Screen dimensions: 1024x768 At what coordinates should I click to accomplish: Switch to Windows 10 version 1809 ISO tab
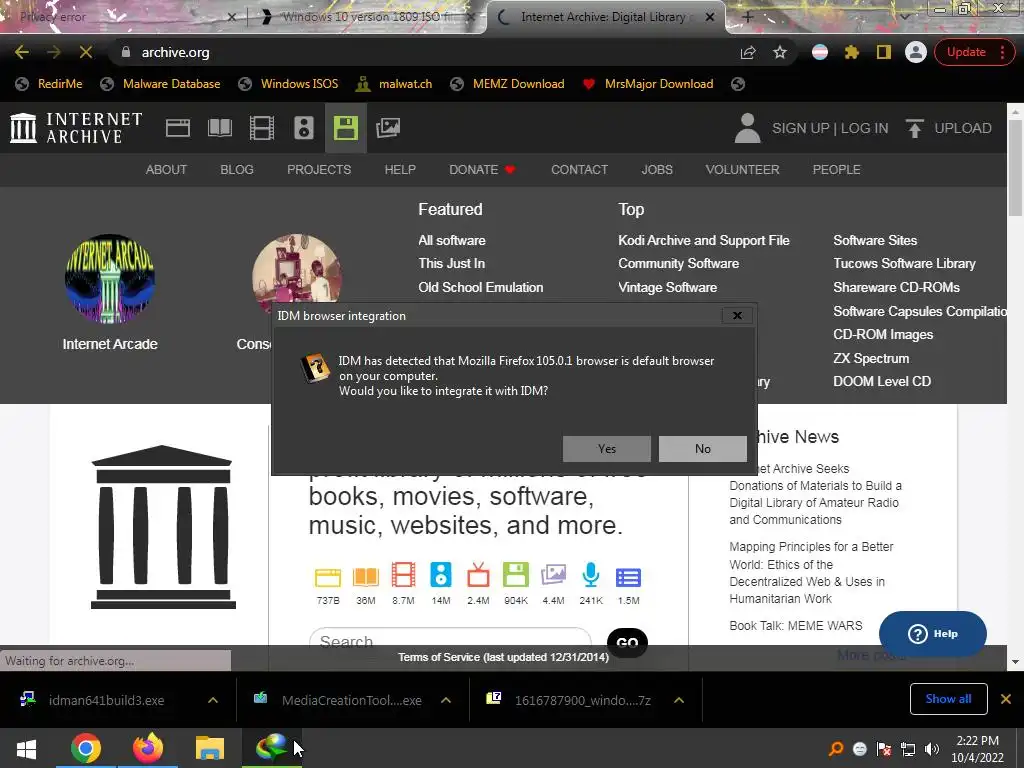tap(366, 17)
